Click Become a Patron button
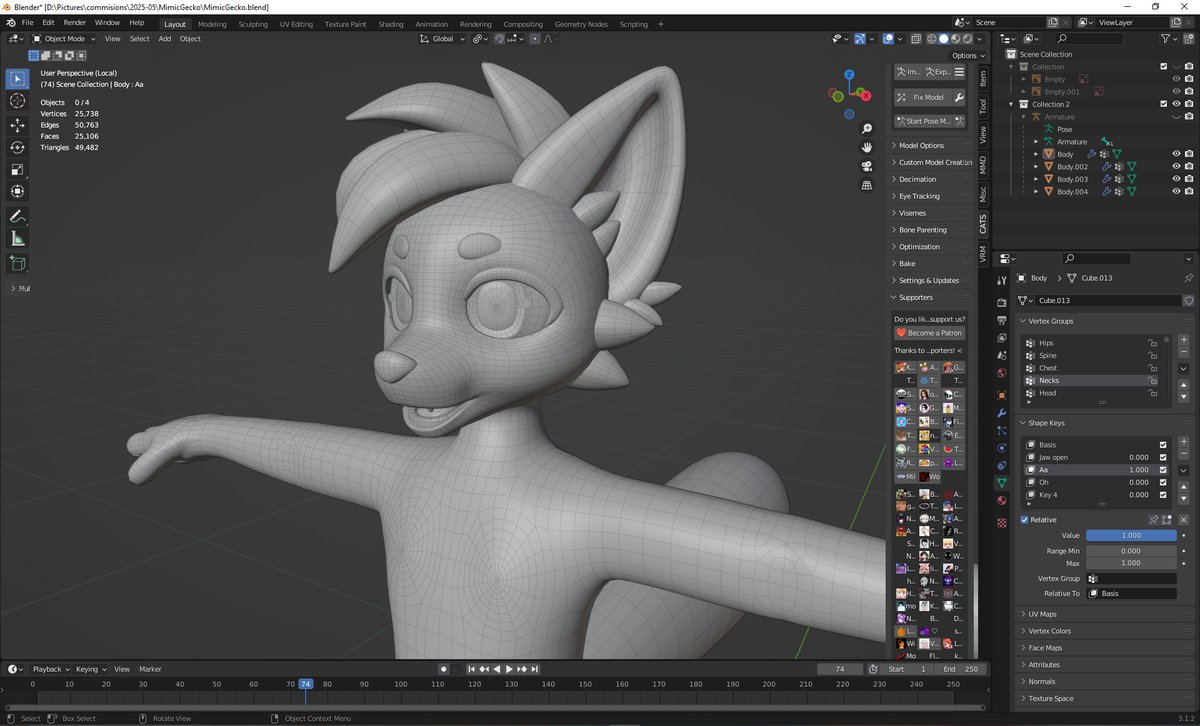 tap(930, 332)
